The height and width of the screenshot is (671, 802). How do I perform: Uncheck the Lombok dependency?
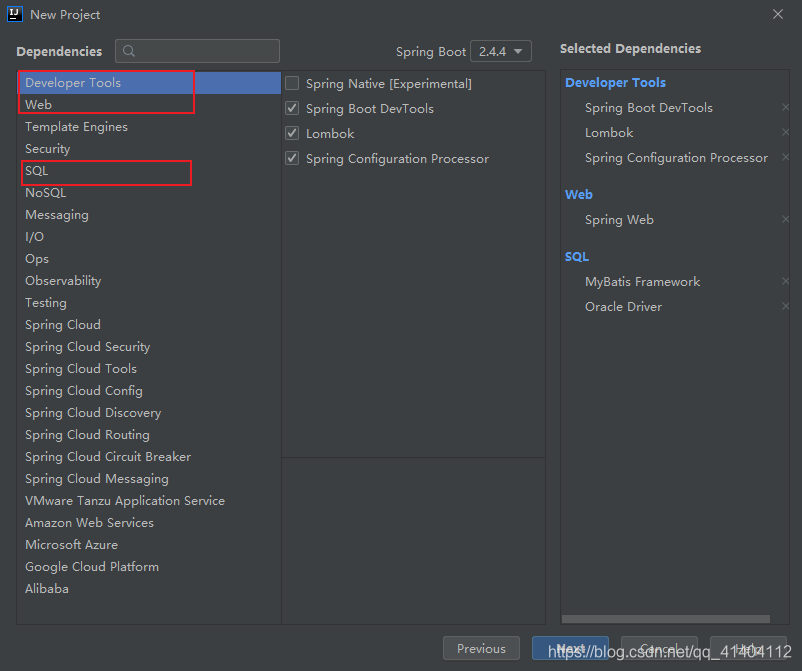pos(292,133)
